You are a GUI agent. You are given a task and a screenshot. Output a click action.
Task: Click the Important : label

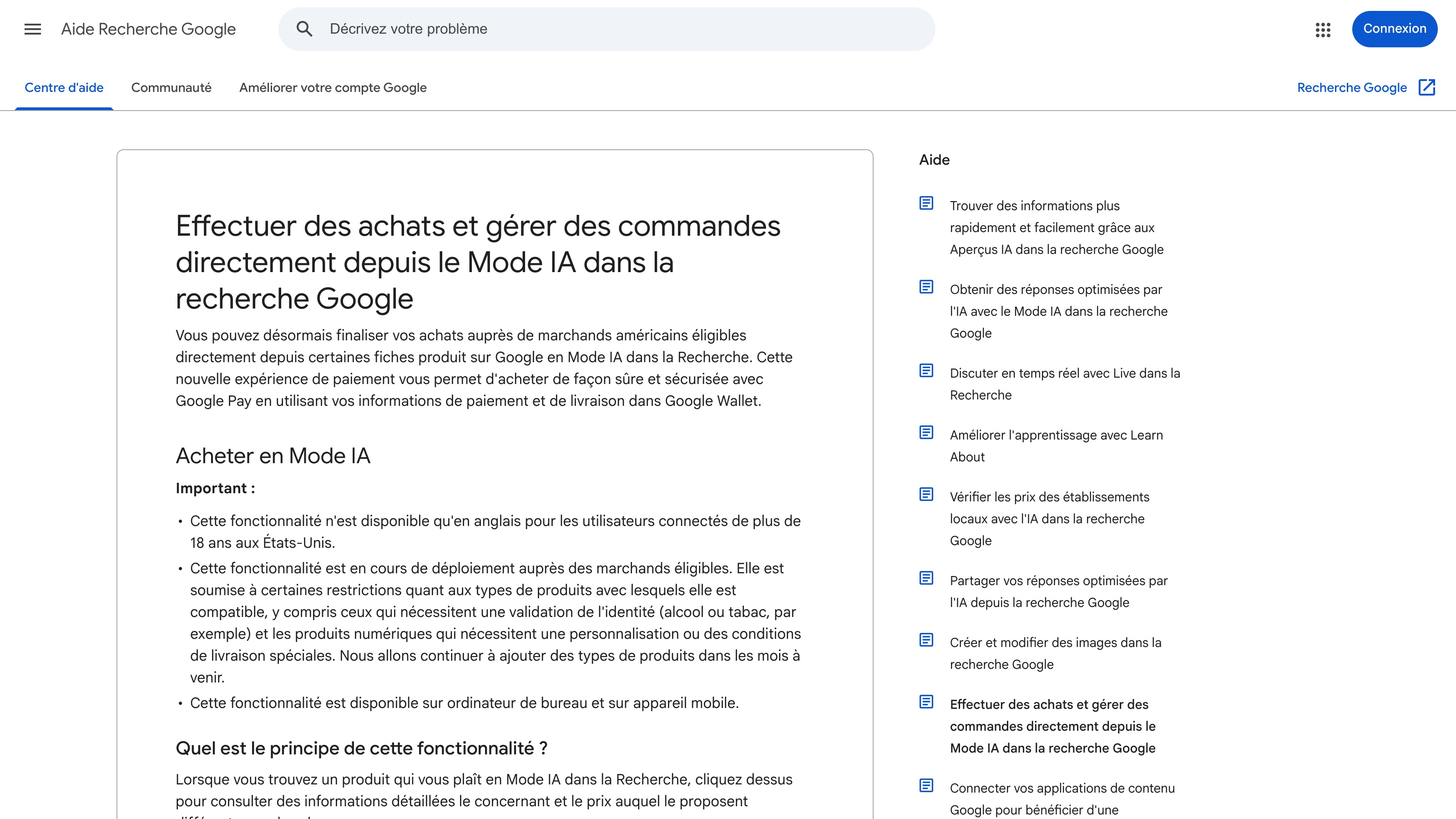[x=215, y=488]
